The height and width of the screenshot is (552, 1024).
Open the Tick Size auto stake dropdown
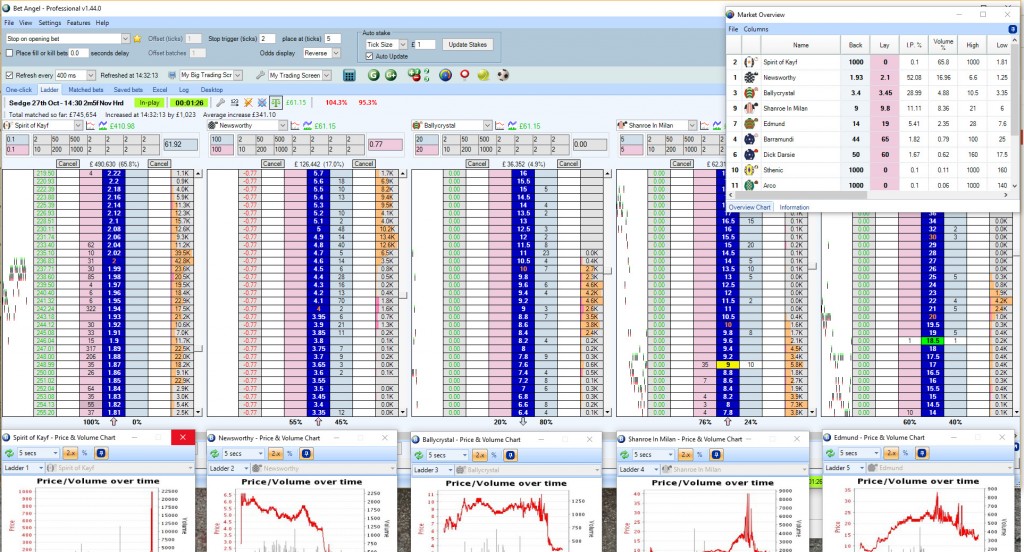coord(403,44)
